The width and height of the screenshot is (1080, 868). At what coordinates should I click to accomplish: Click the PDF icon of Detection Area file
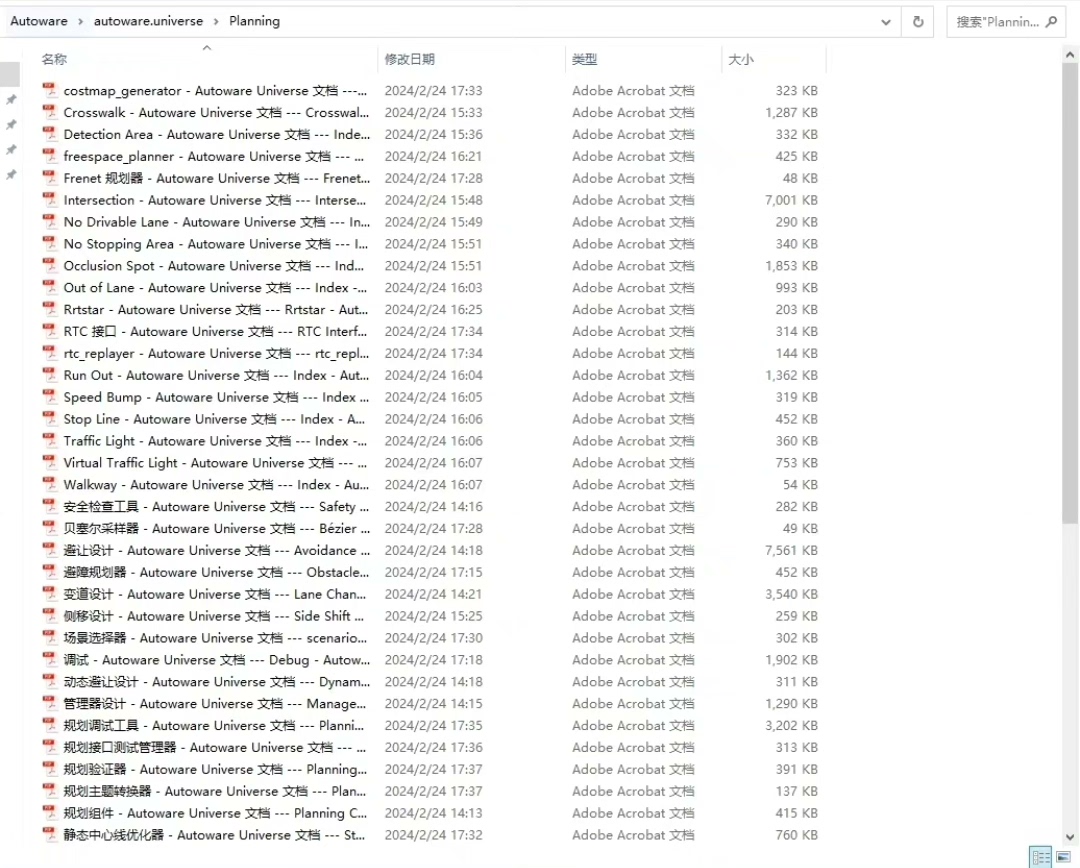pyautogui.click(x=50, y=134)
